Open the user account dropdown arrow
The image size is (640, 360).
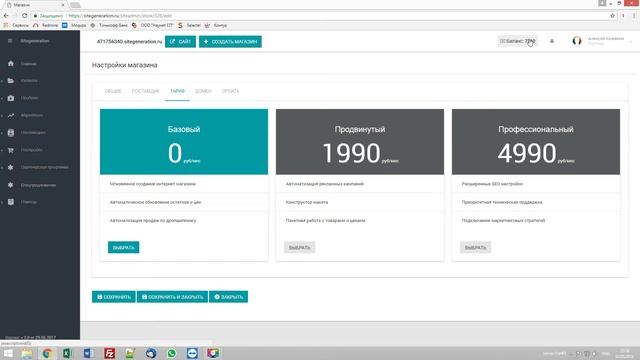(631, 42)
